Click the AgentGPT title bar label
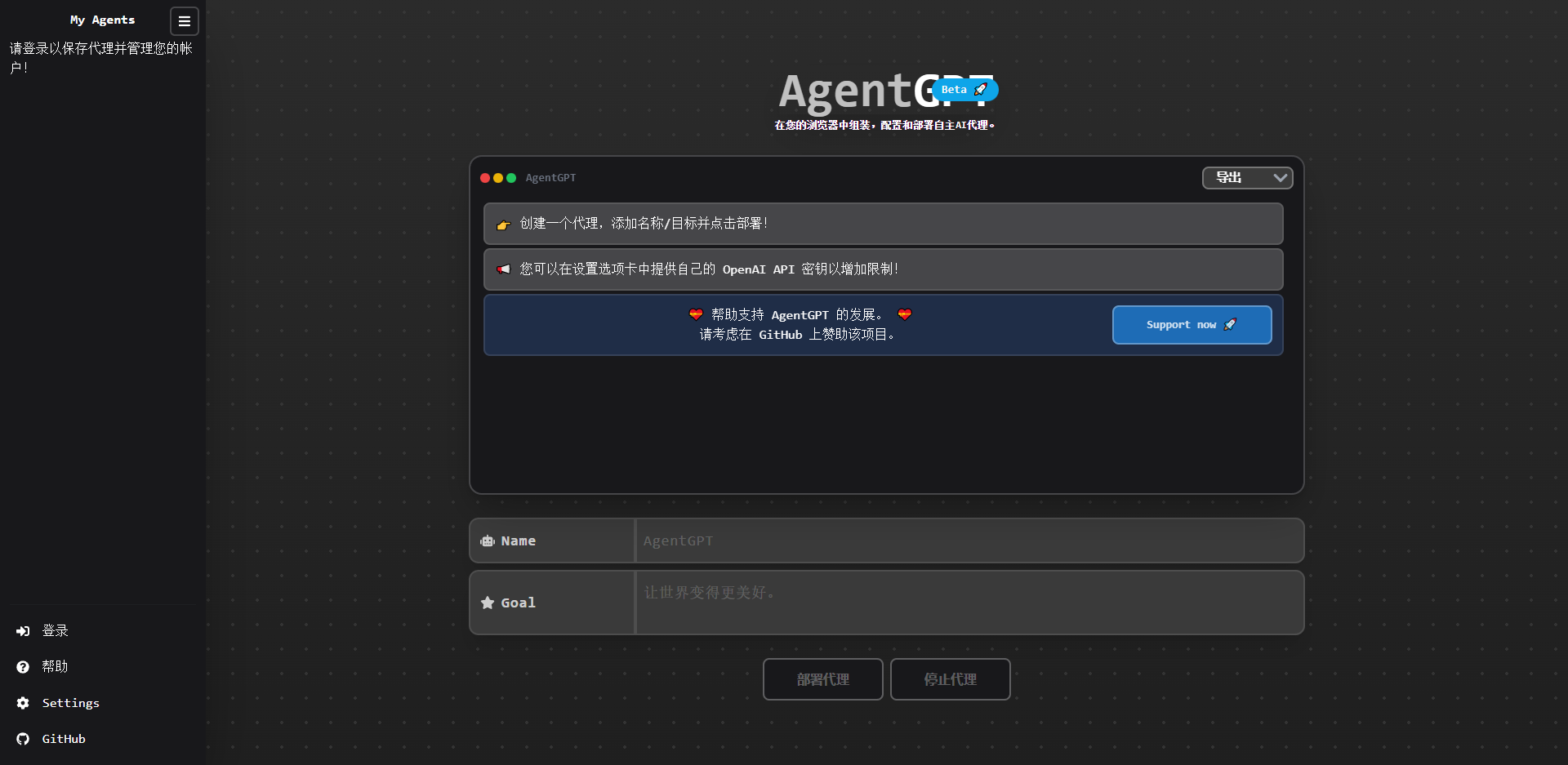This screenshot has height=765, width=1568. click(x=550, y=177)
